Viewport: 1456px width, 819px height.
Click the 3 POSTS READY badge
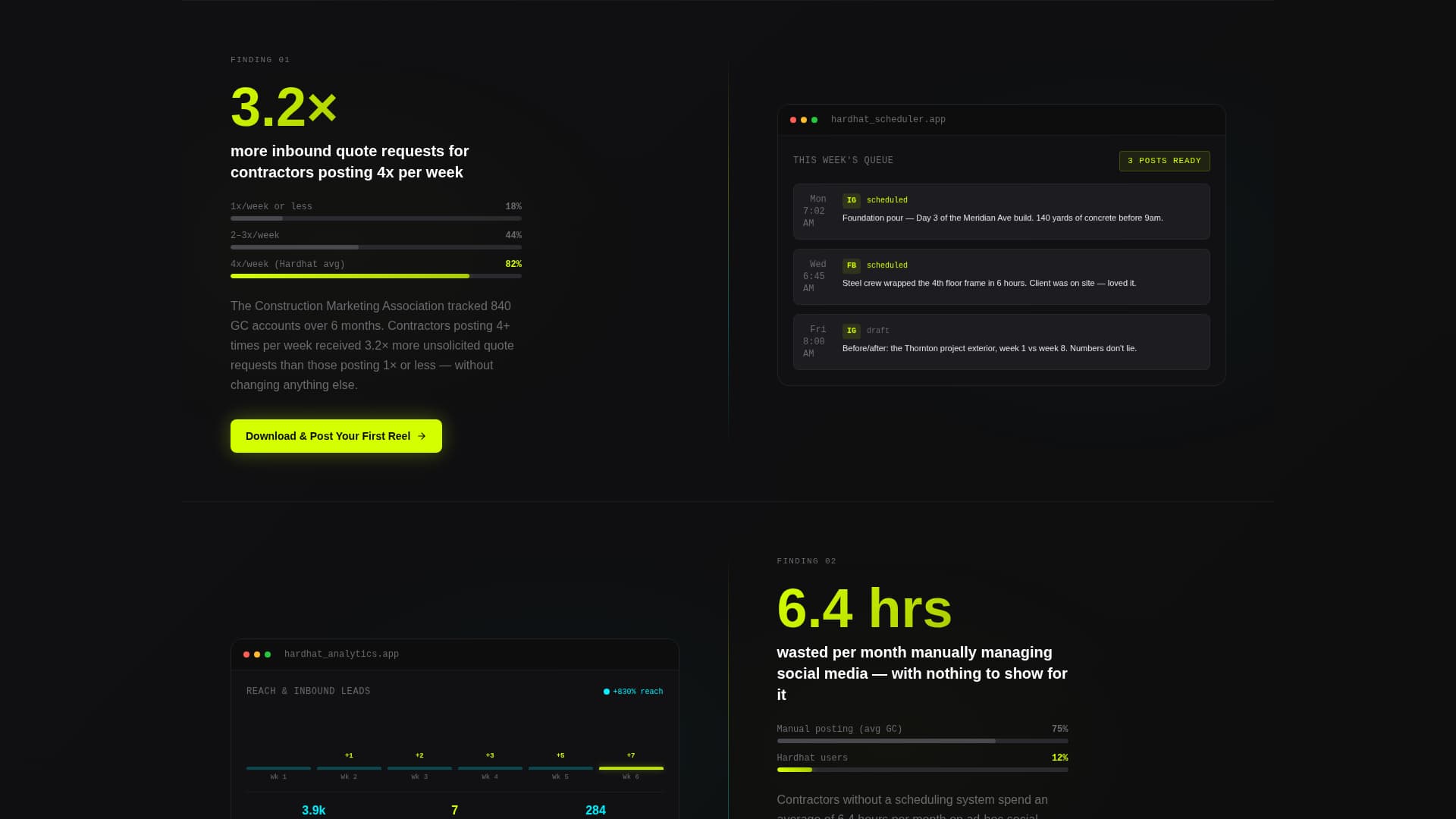click(x=1164, y=161)
